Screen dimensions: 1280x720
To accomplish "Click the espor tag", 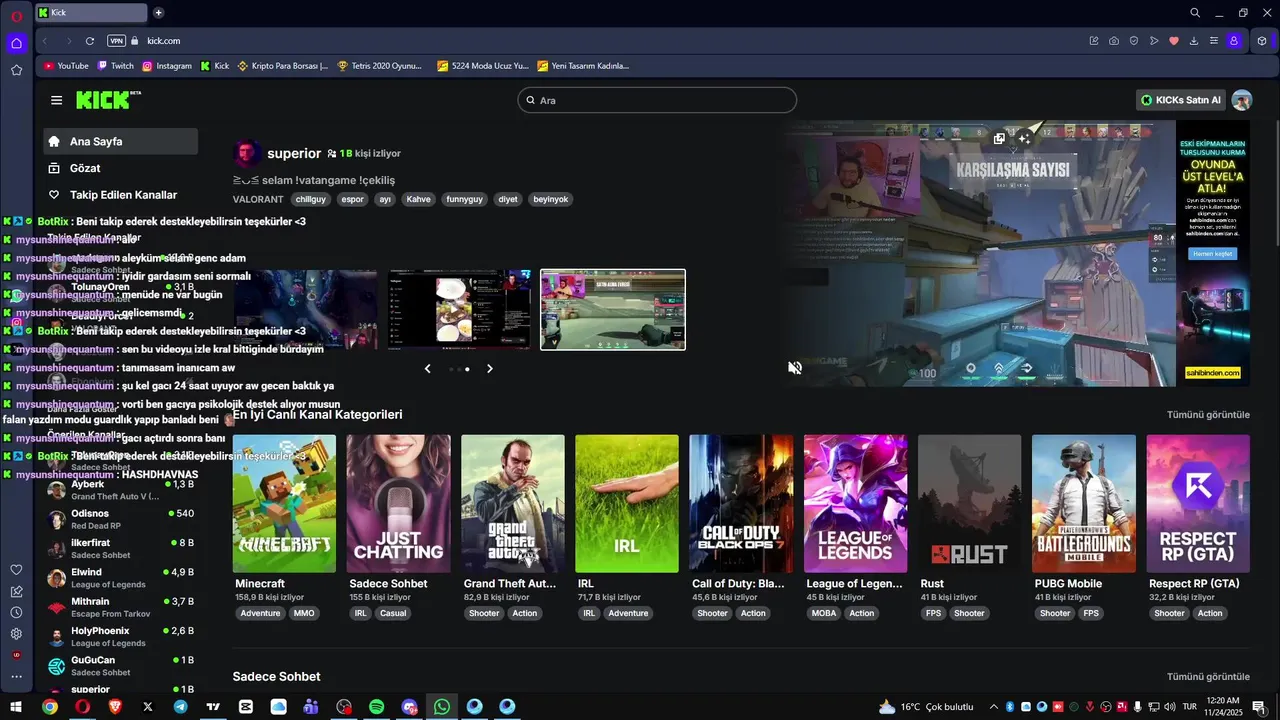I will pos(353,199).
